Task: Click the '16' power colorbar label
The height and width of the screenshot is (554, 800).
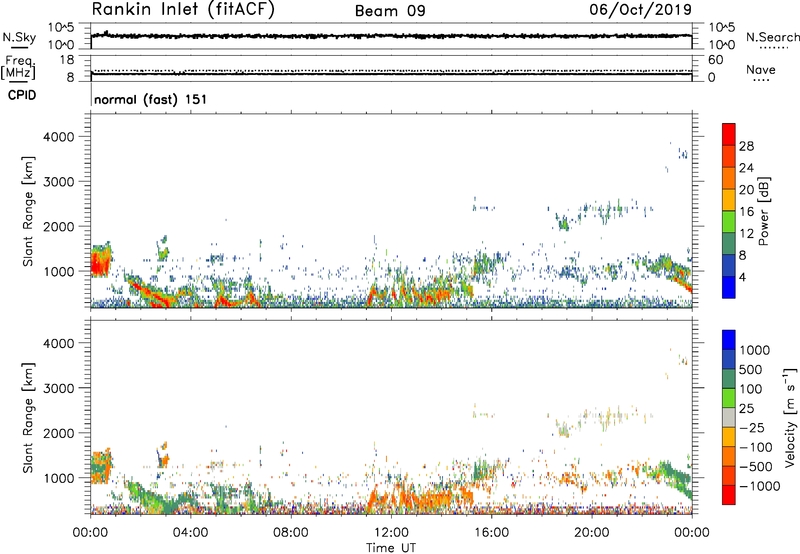Action: click(x=746, y=212)
